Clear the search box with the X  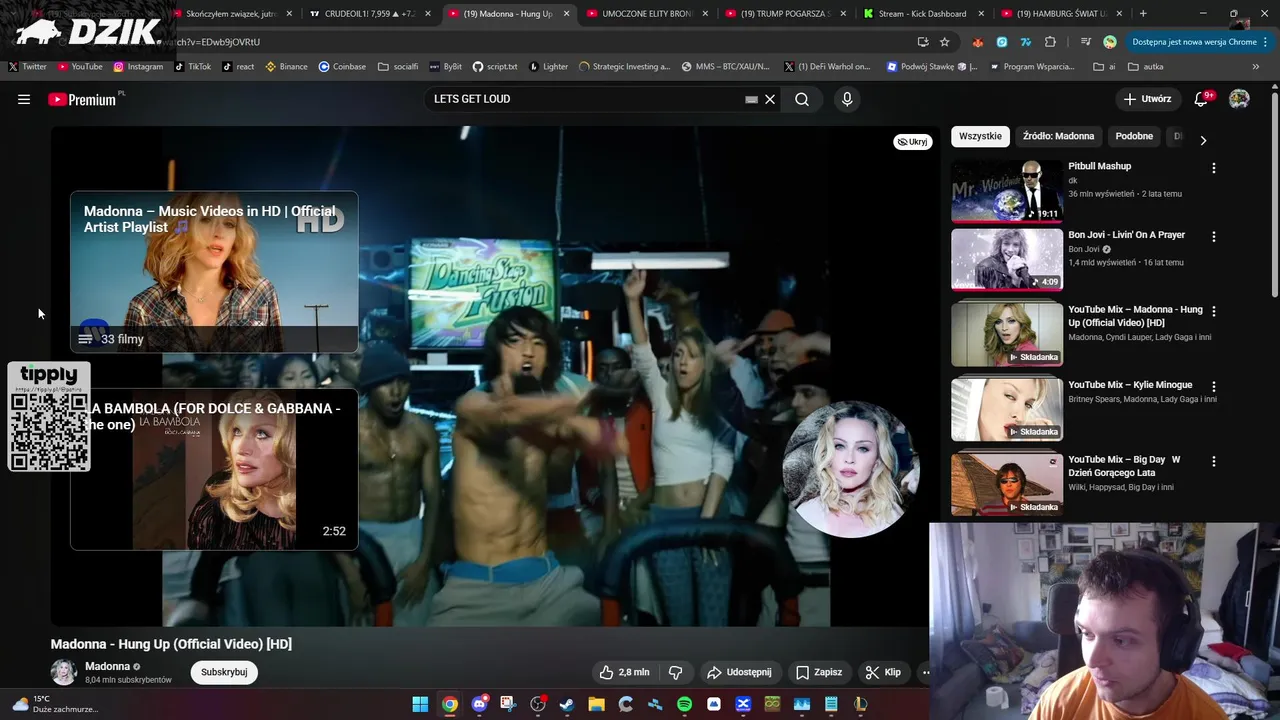[770, 99]
